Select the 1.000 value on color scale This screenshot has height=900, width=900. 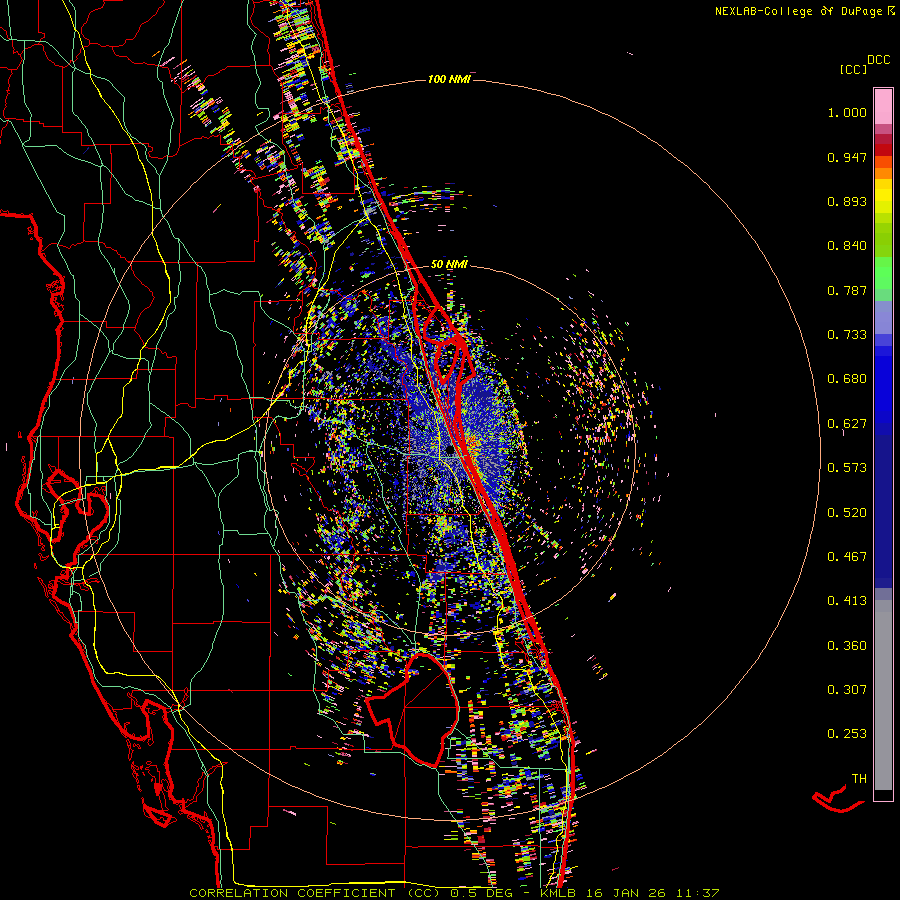pos(847,112)
